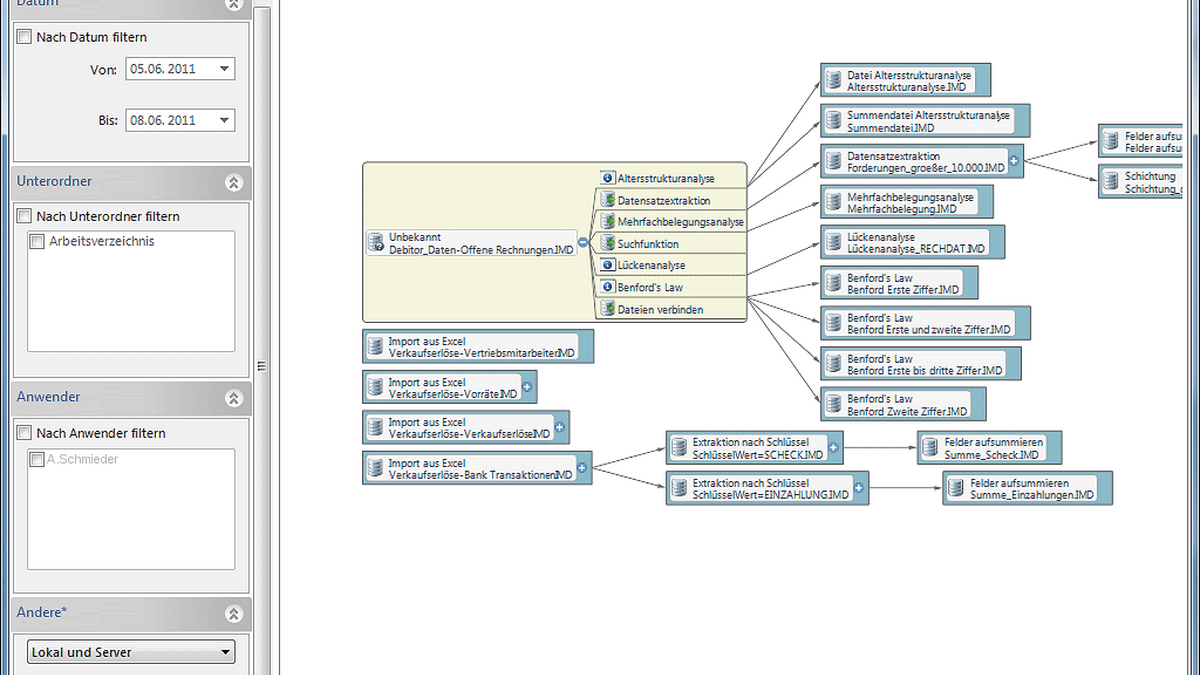Click the database icon of Benford Zweite Ziffer.IMD
The height and width of the screenshot is (675, 1200).
[x=833, y=404]
